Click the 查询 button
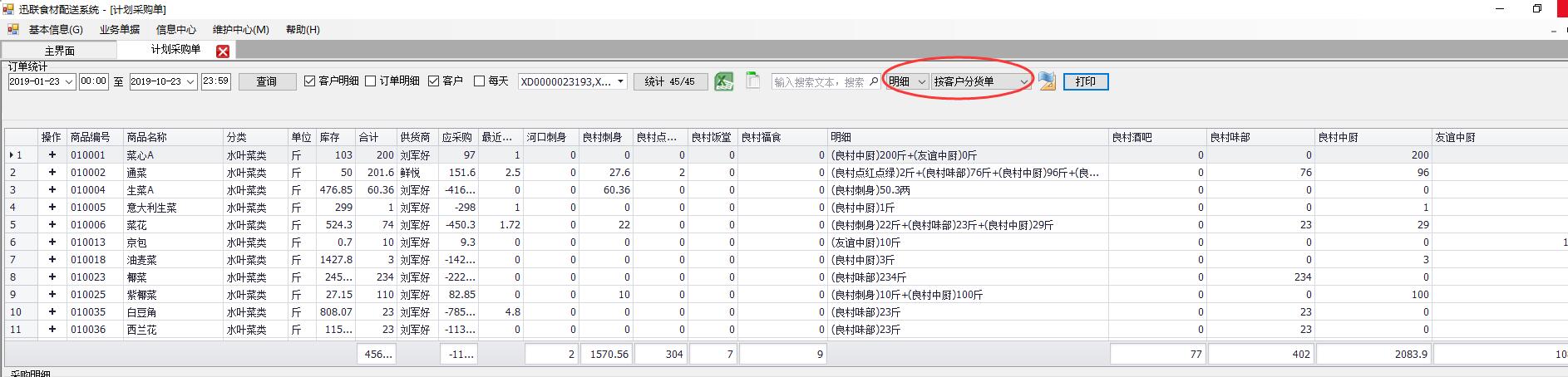Image resolution: width=1568 pixels, height=377 pixels. pos(267,81)
